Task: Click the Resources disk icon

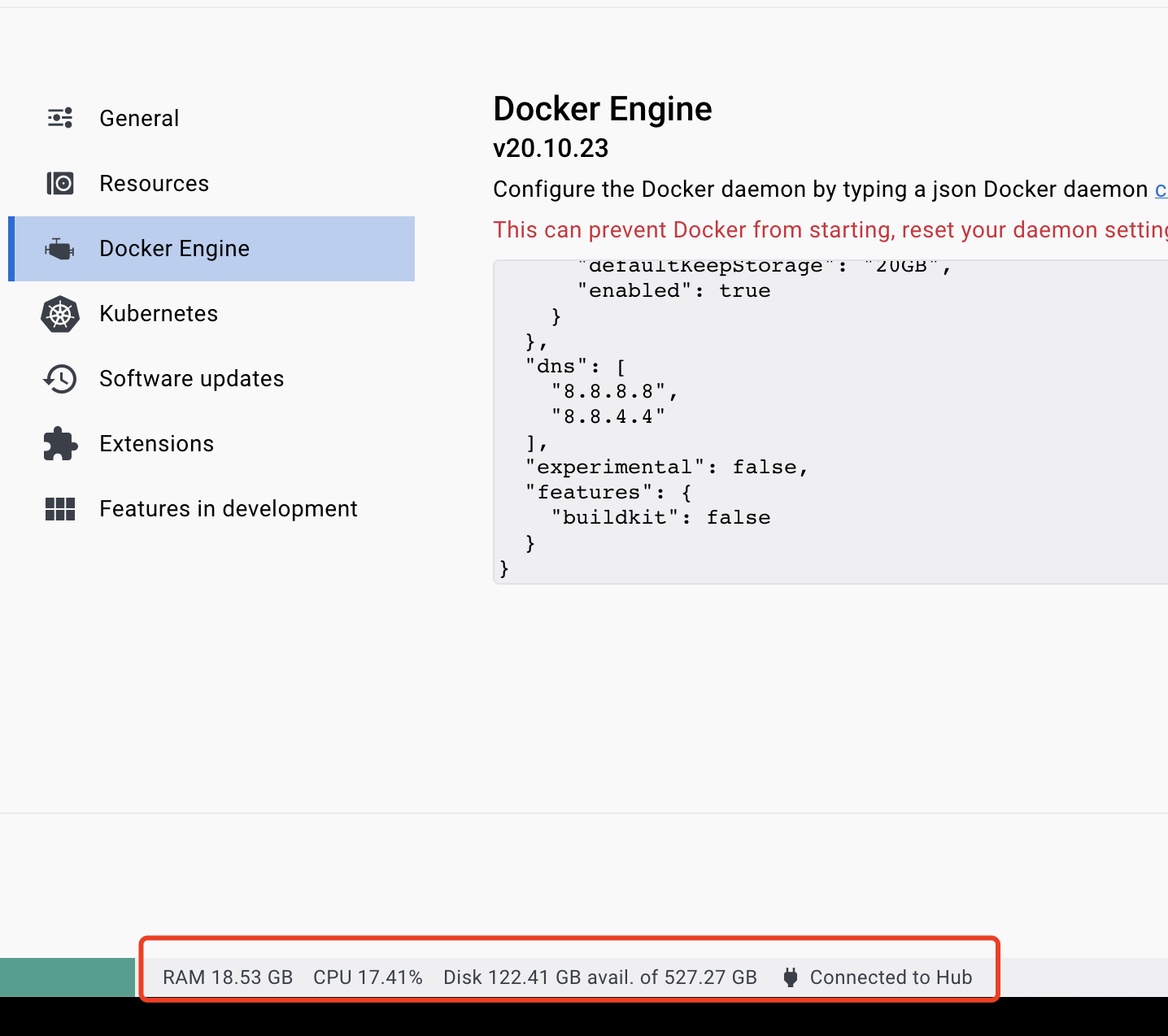Action: pyautogui.click(x=60, y=183)
